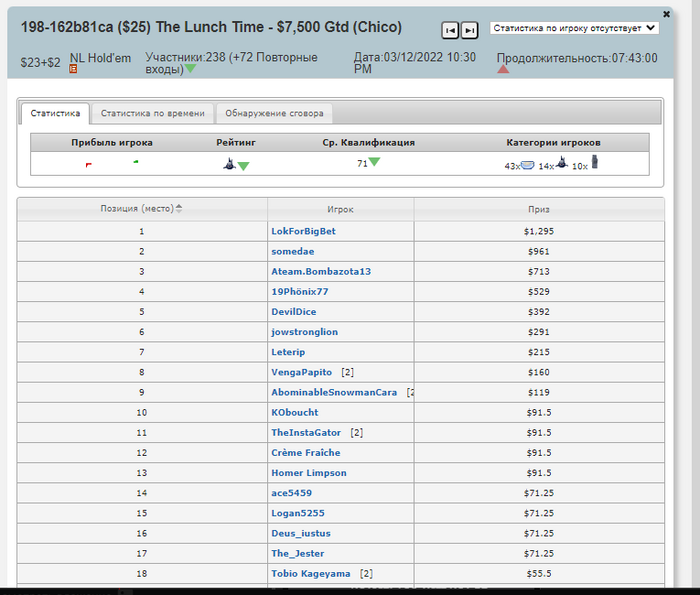The image size is (700, 595).
Task: Click prize value $1,295
Action: tap(539, 231)
